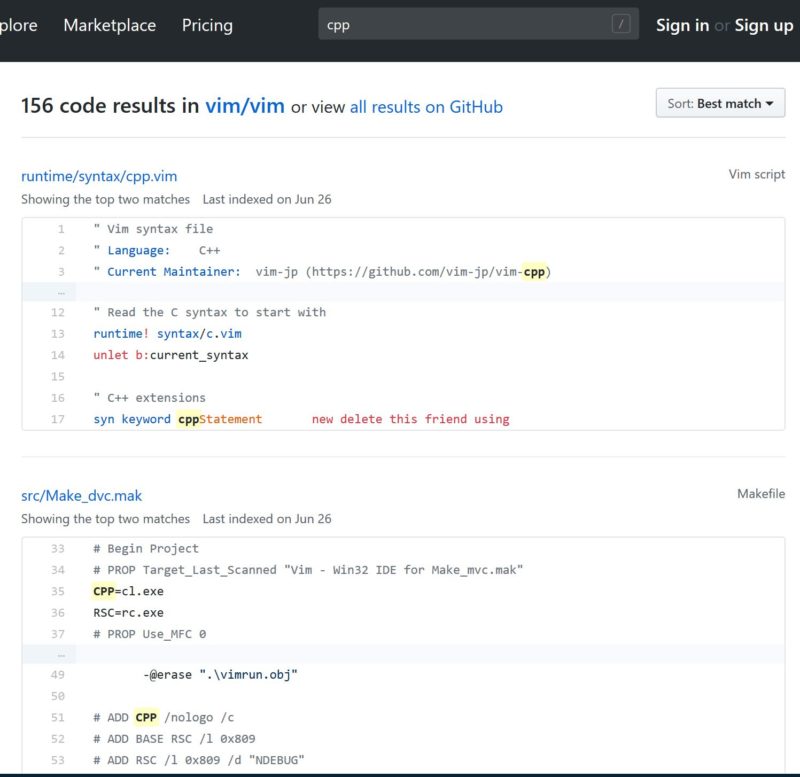This screenshot has height=777, width=800.
Task: Click the Sign up link
Action: click(x=764, y=25)
